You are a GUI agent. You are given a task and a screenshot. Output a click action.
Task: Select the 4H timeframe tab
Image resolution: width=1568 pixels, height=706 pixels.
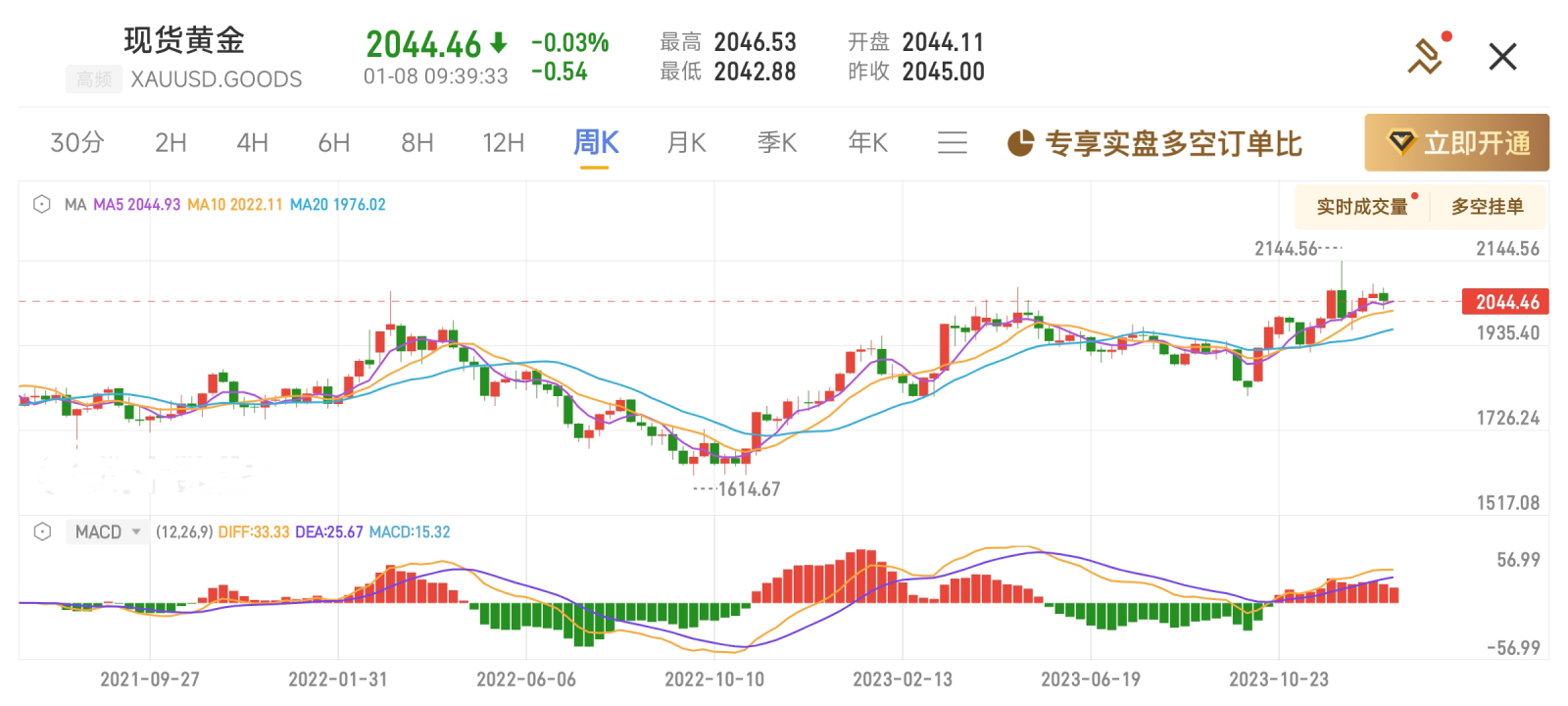[x=252, y=143]
